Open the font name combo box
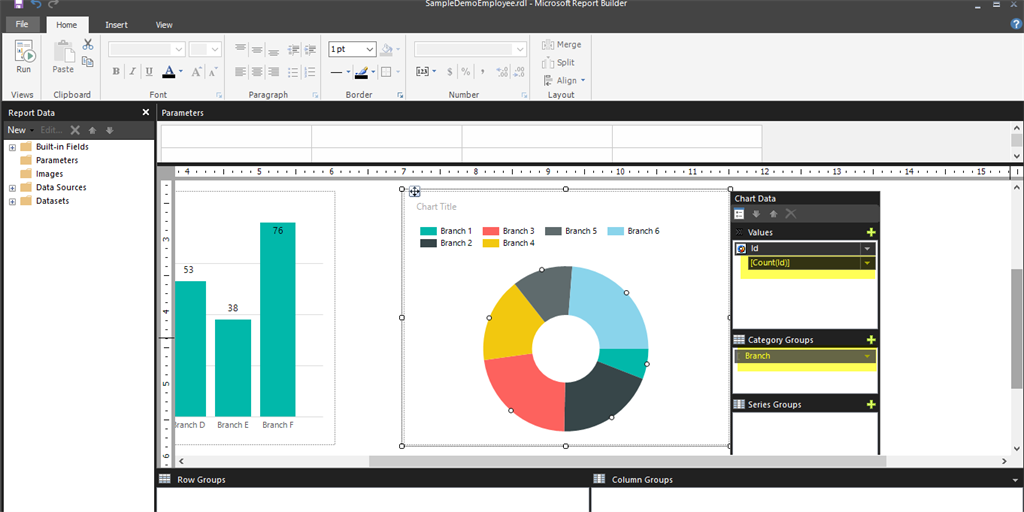 point(147,49)
